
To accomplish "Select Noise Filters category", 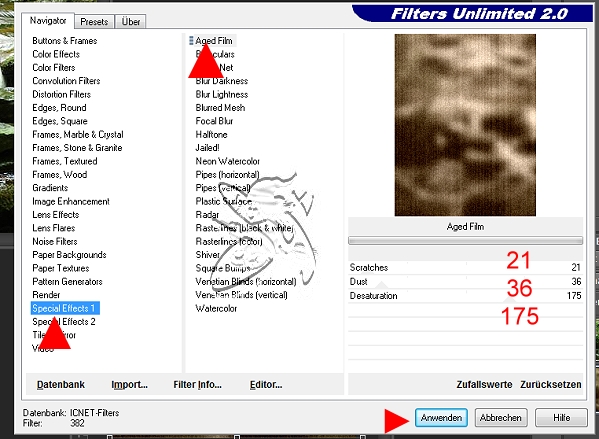I will tap(55, 241).
